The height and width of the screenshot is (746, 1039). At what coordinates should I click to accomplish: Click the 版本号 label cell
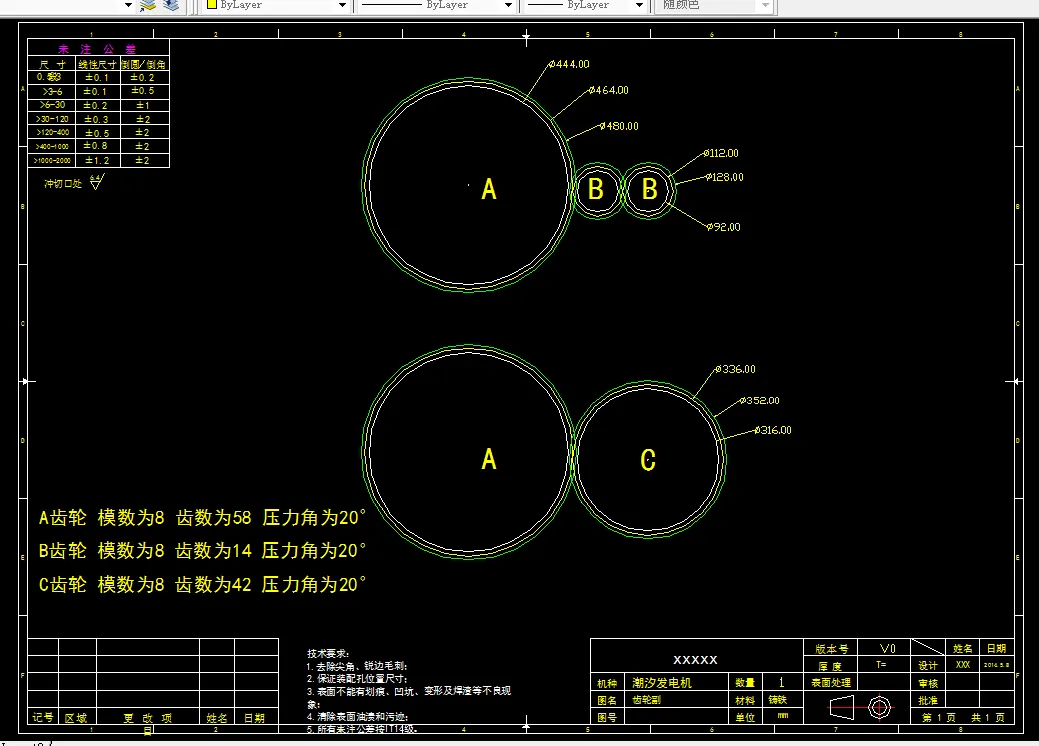coord(831,648)
